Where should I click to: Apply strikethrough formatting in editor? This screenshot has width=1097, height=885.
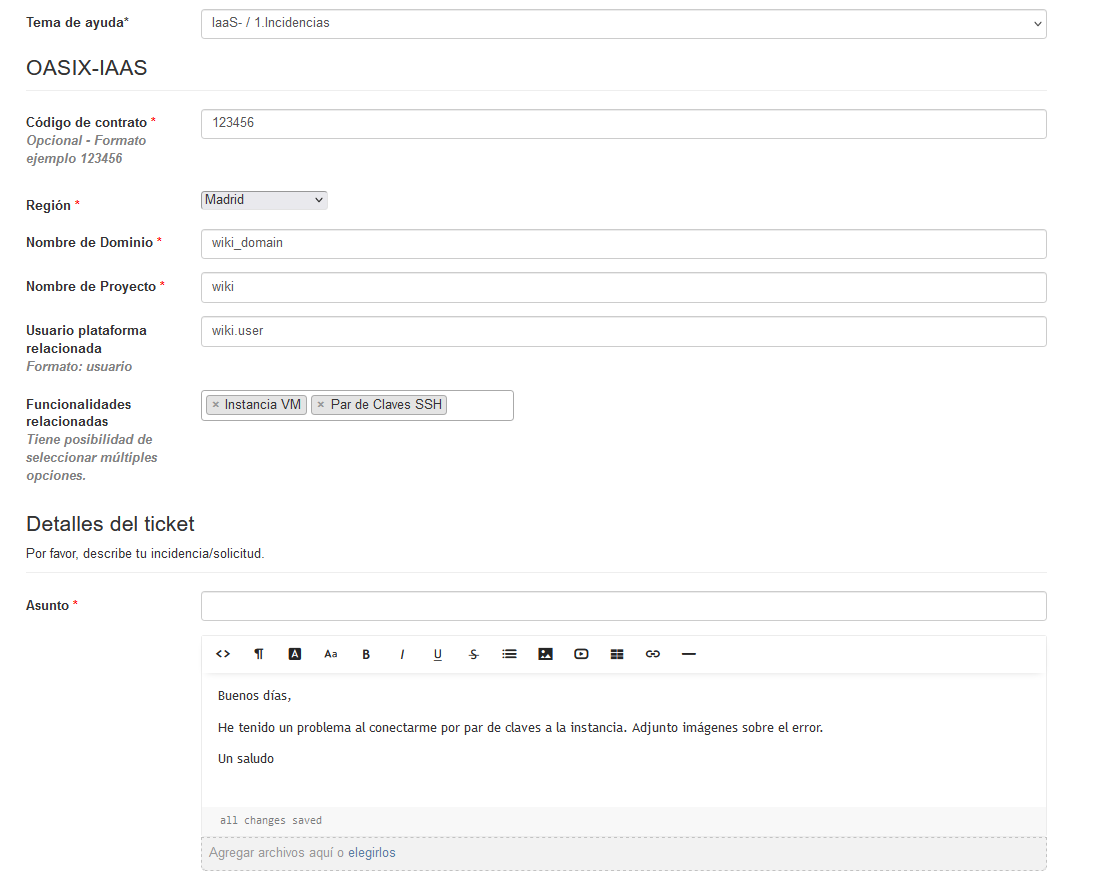point(474,654)
